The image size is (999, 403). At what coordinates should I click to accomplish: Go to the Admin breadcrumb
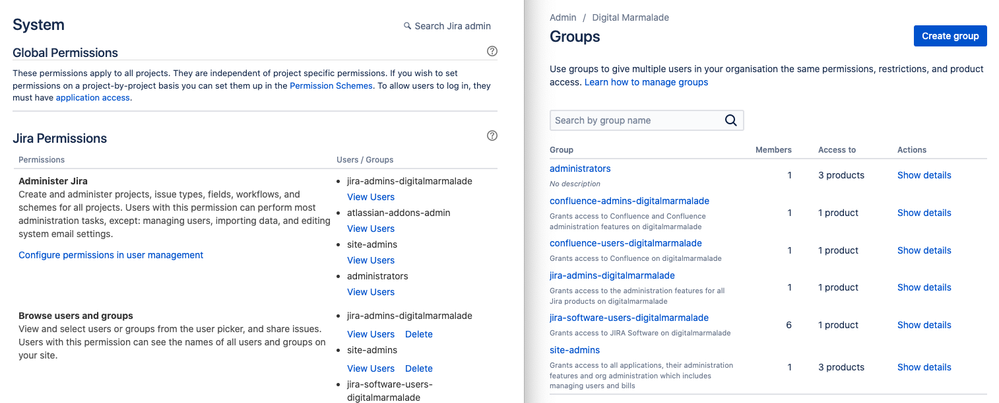(563, 18)
